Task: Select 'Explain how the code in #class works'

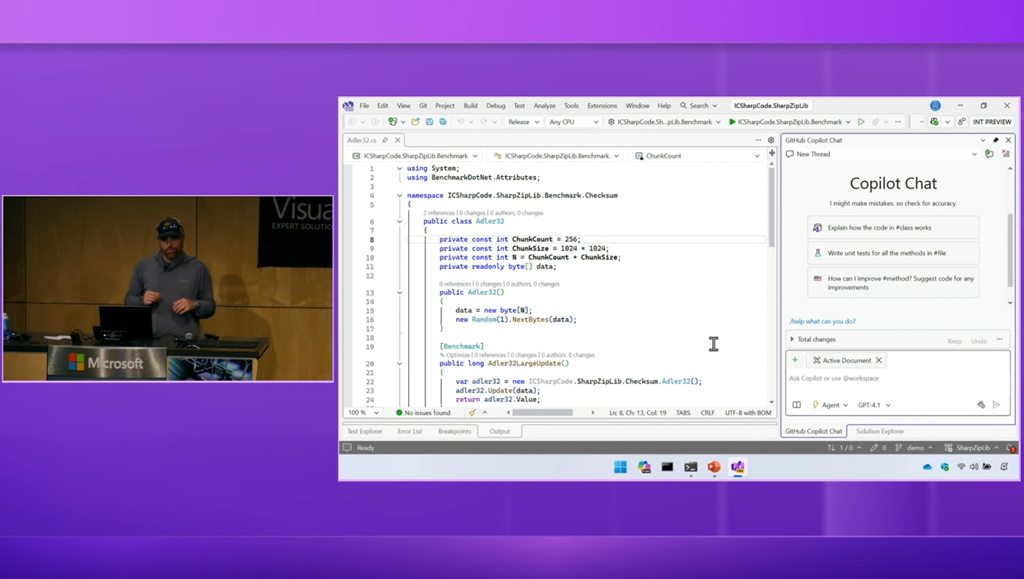Action: click(x=893, y=228)
